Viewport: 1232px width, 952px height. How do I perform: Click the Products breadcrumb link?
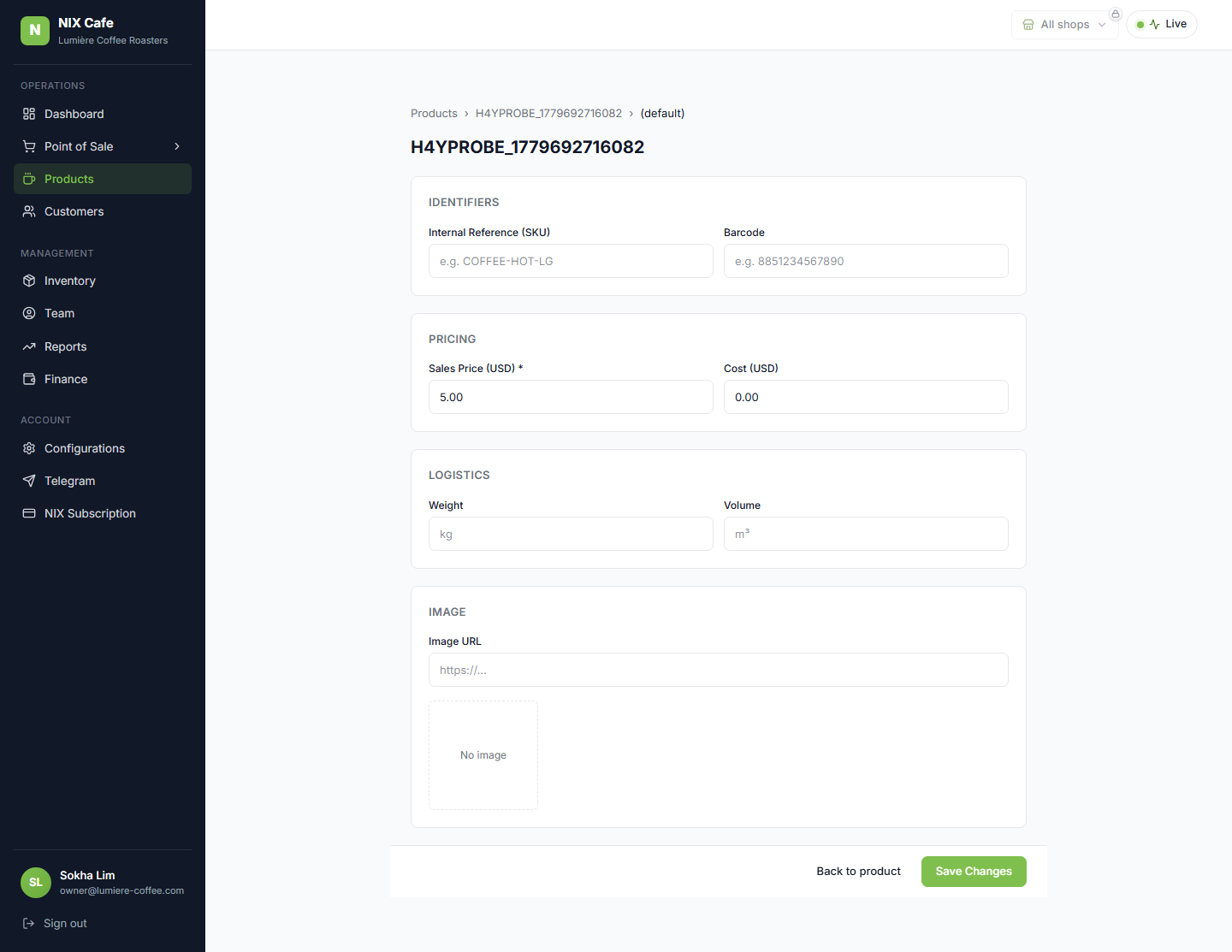434,114
